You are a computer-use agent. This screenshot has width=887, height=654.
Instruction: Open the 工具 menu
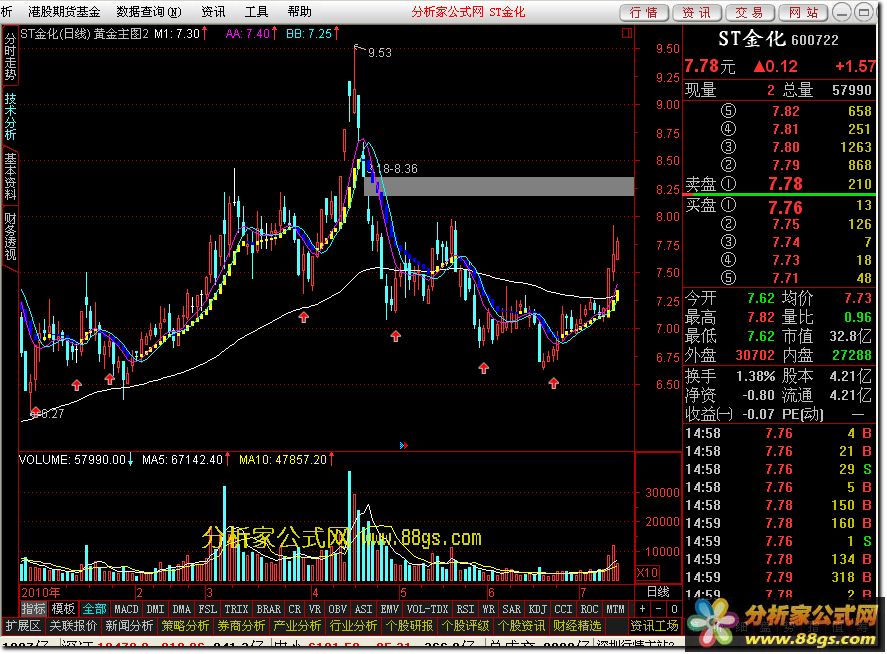coord(256,12)
